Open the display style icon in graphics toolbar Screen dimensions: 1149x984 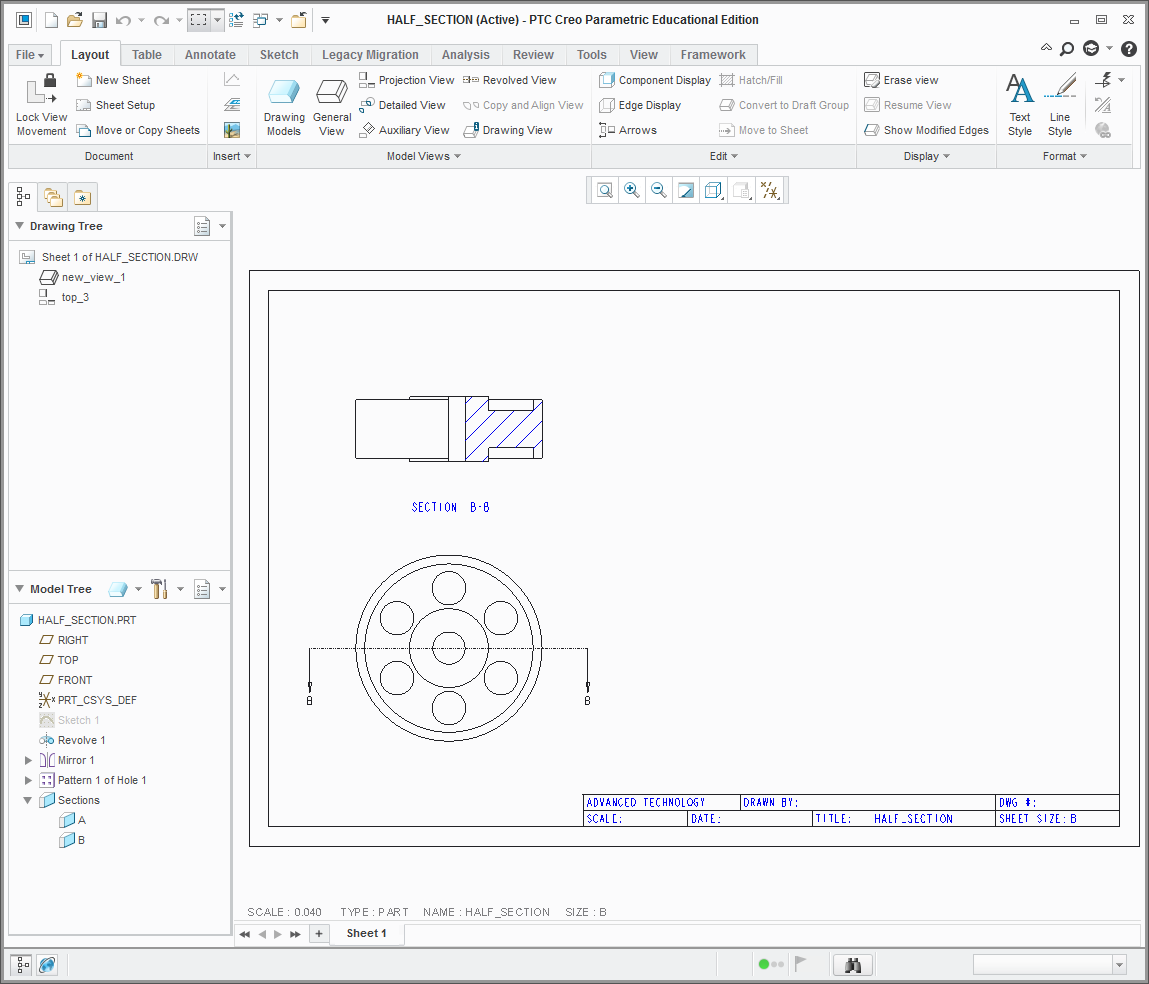(714, 190)
